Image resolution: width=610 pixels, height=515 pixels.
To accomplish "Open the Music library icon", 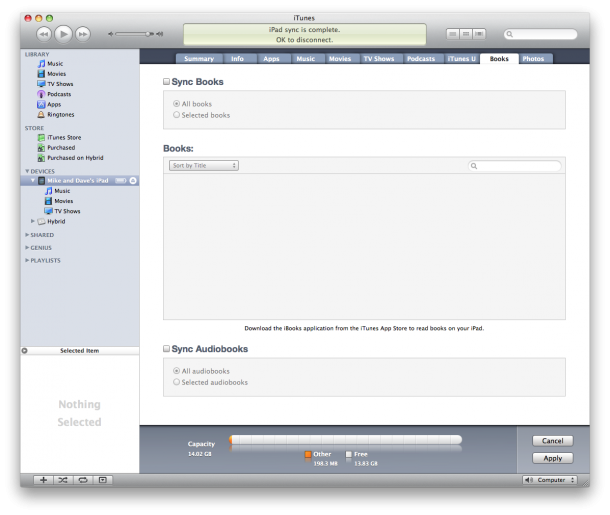I will point(41,63).
